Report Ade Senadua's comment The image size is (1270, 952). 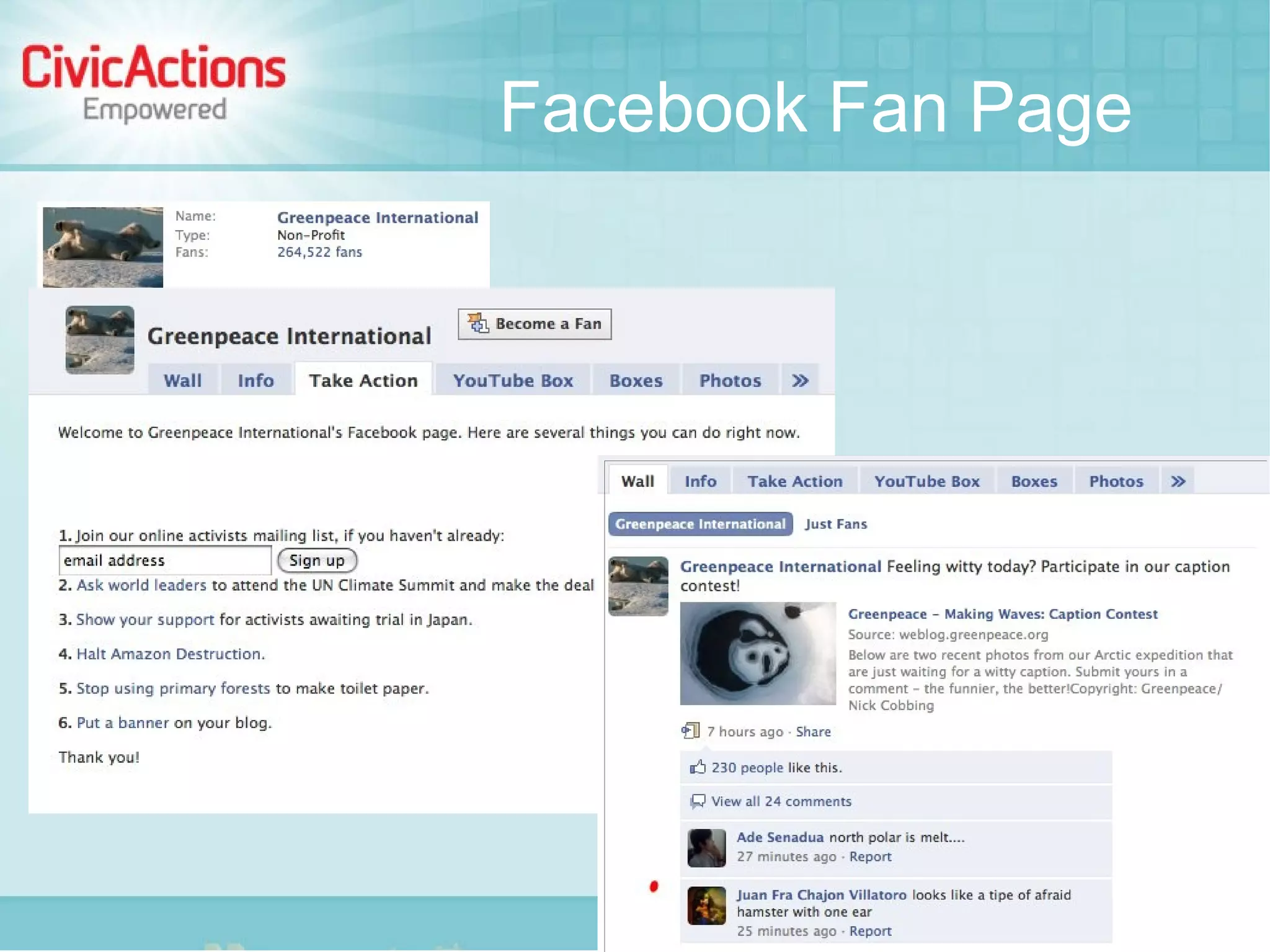pos(870,856)
